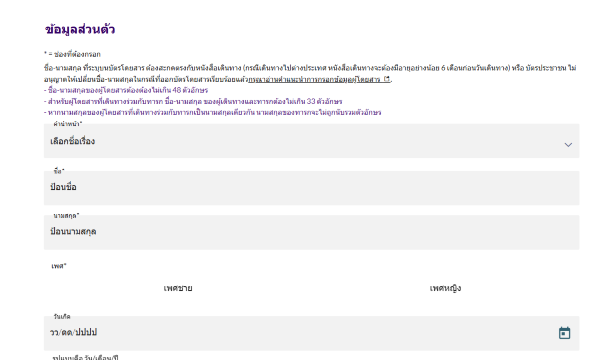Click the chevron arrow in title field
Image resolution: width=608 pixels, height=360 pixels.
coord(568,145)
